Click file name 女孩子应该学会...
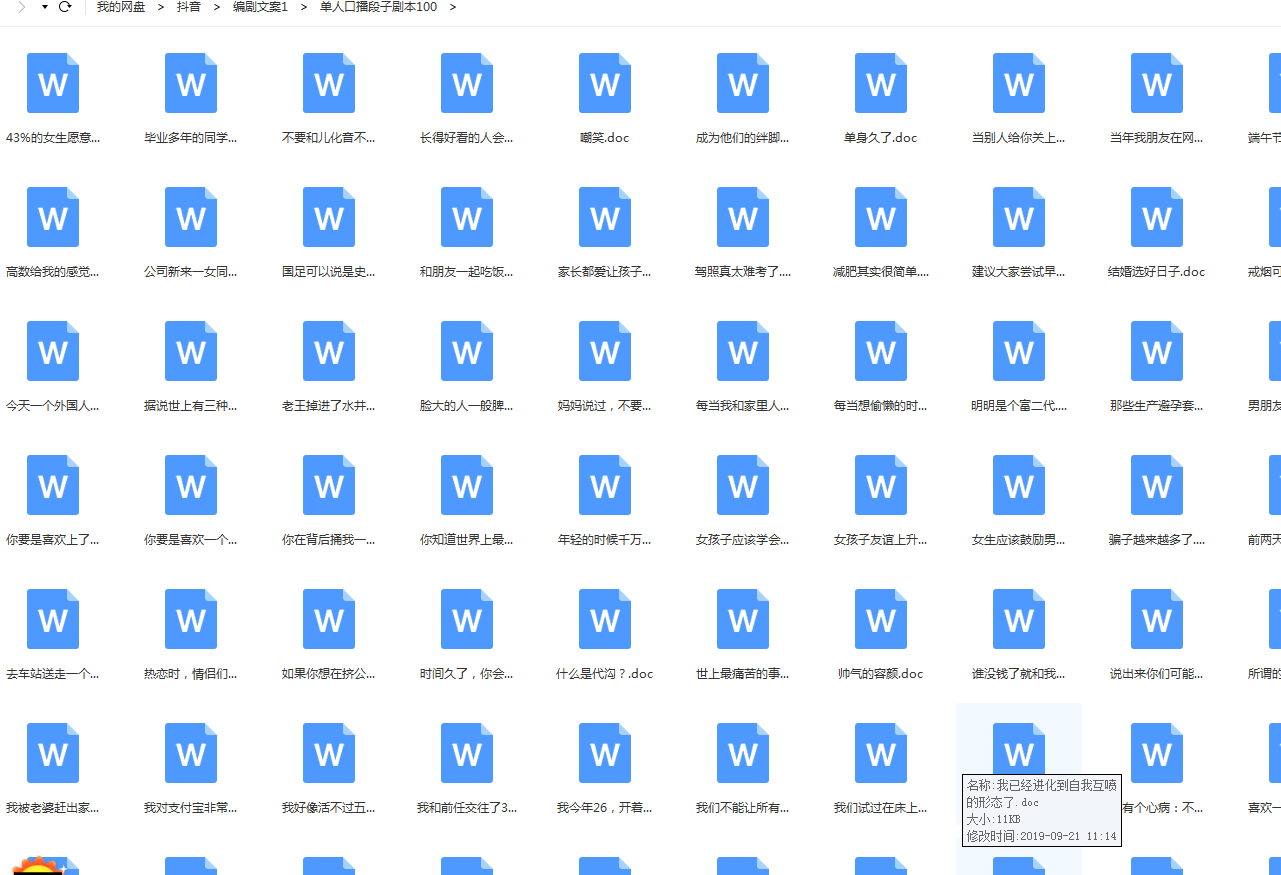This screenshot has width=1281, height=875. coord(743,540)
